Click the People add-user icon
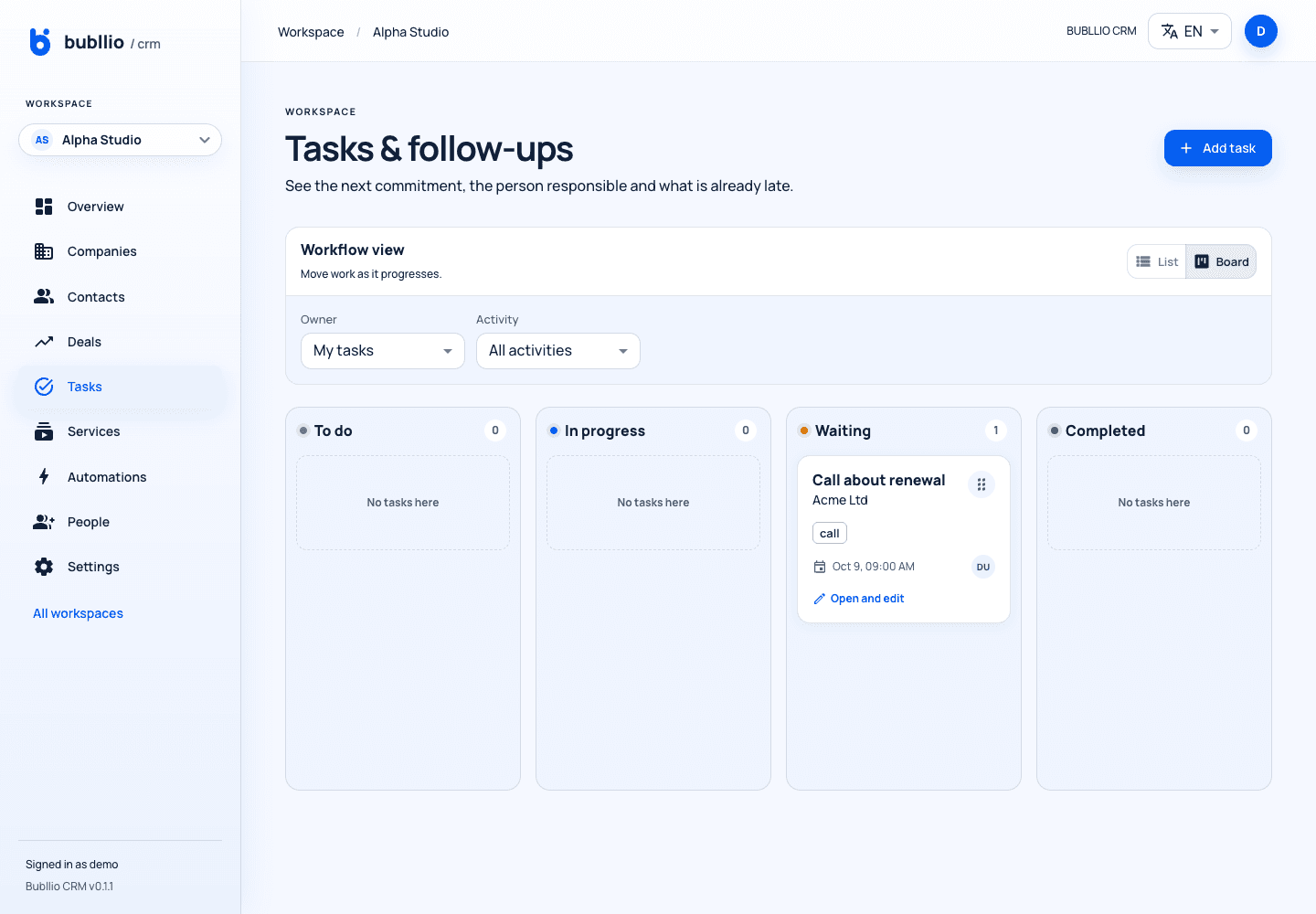Screen dimensions: 1316x914 (44, 522)
